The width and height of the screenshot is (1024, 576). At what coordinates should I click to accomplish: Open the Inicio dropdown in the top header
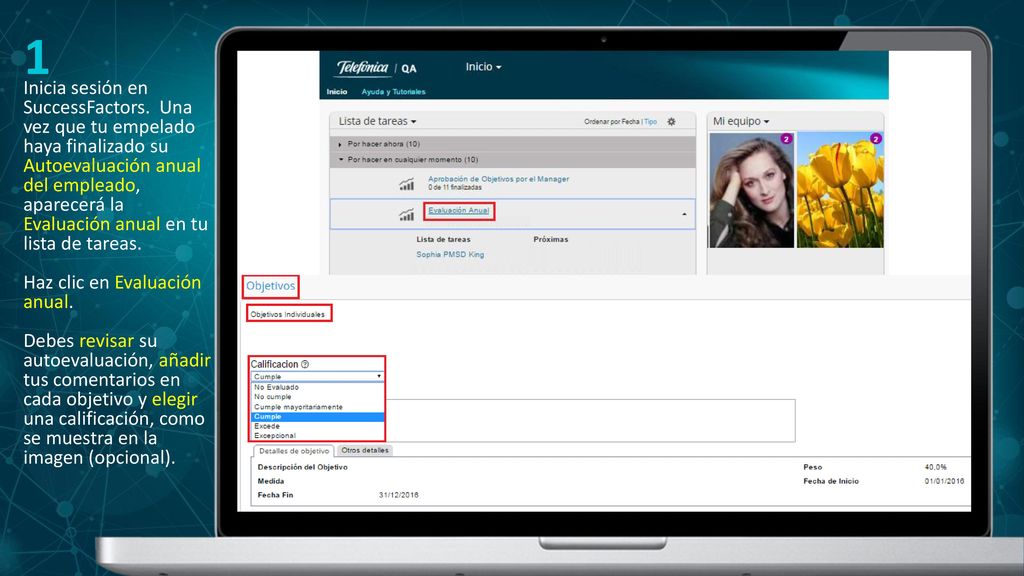coord(483,67)
